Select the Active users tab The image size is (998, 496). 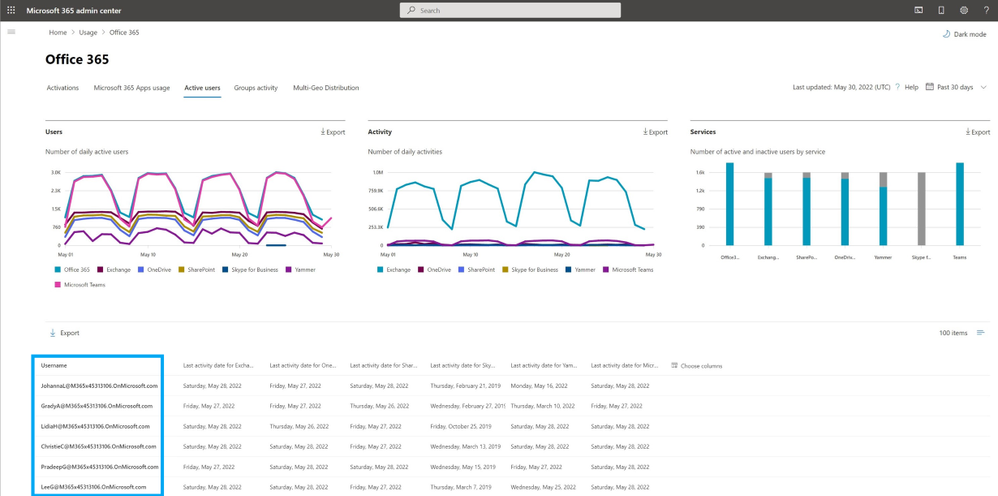[202, 88]
